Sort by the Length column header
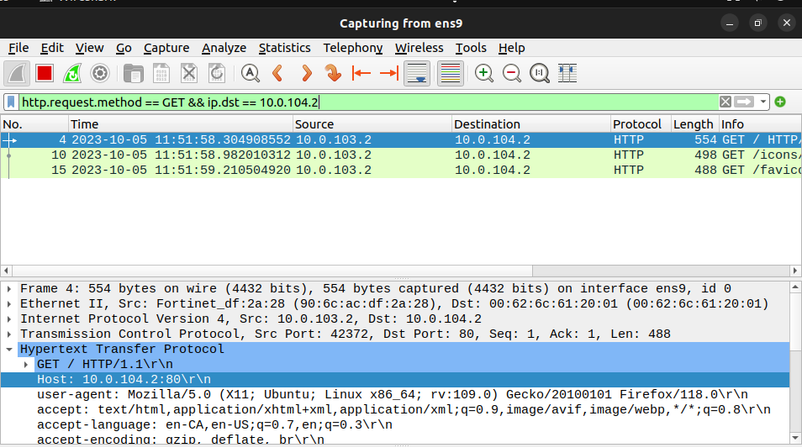This screenshot has height=447, width=802. click(695, 124)
